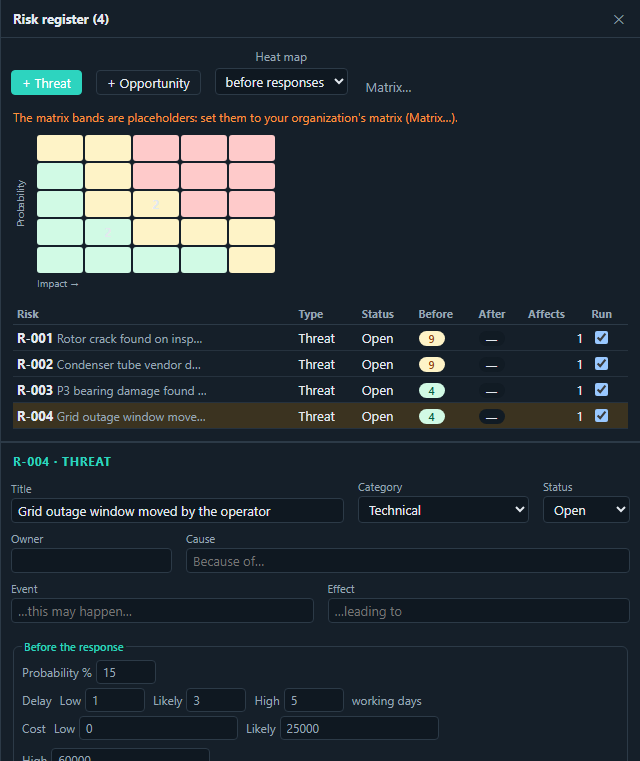Click the Status Open cell for R-001
This screenshot has height=761, width=640.
(x=377, y=339)
